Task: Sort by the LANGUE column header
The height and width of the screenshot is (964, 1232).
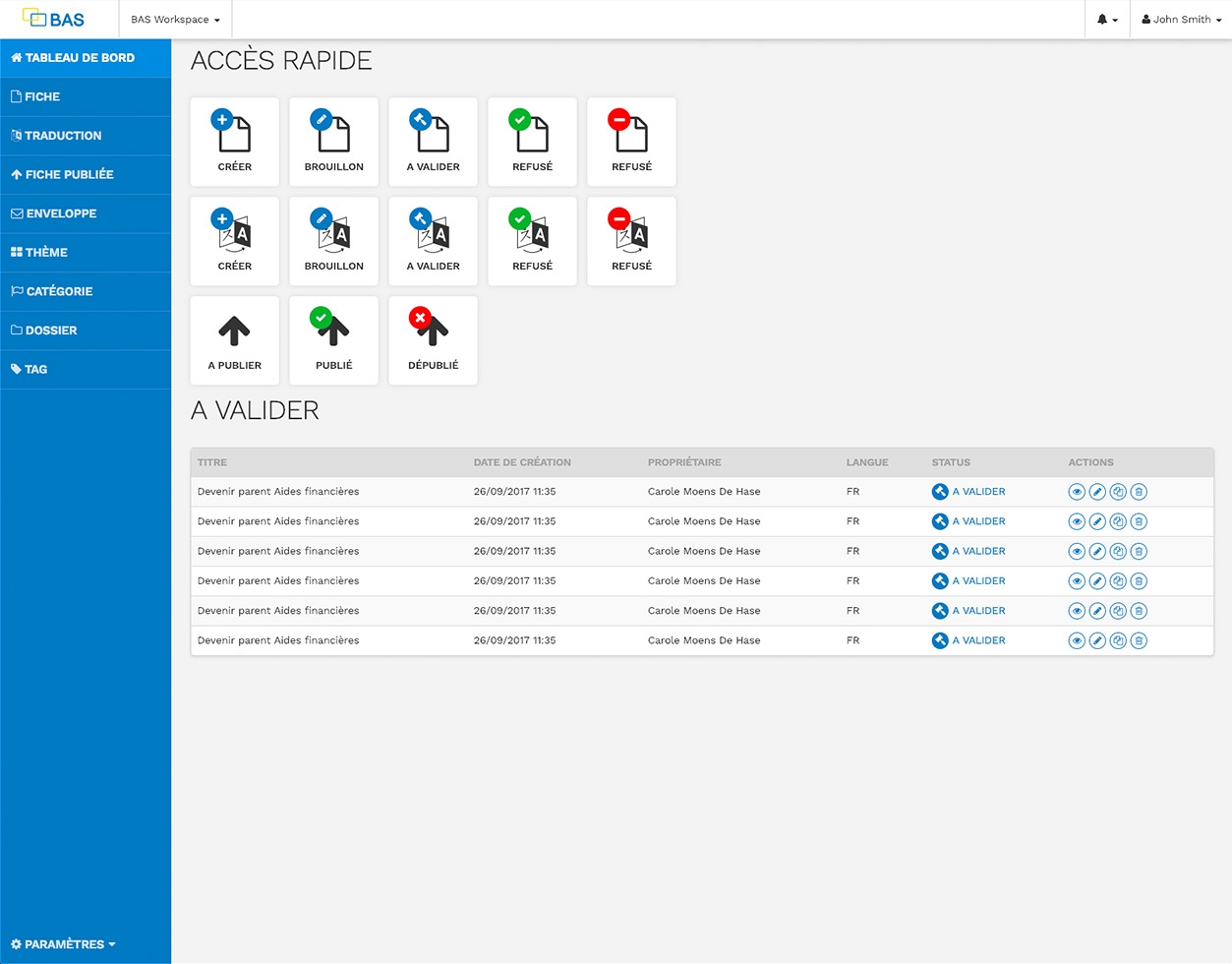Action: tap(867, 462)
